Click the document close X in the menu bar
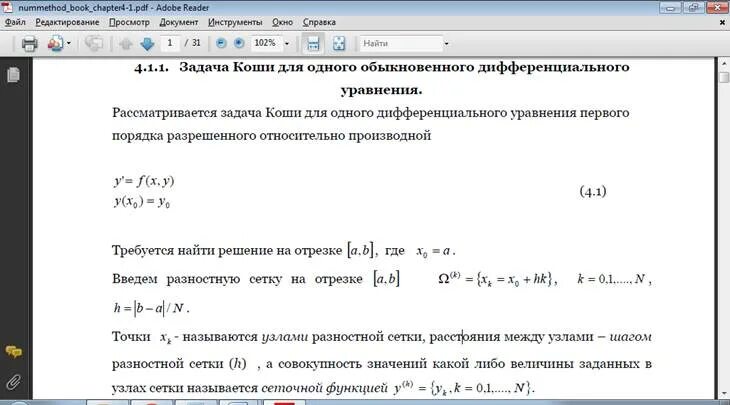Image resolution: width=730 pixels, height=405 pixels. (x=723, y=22)
